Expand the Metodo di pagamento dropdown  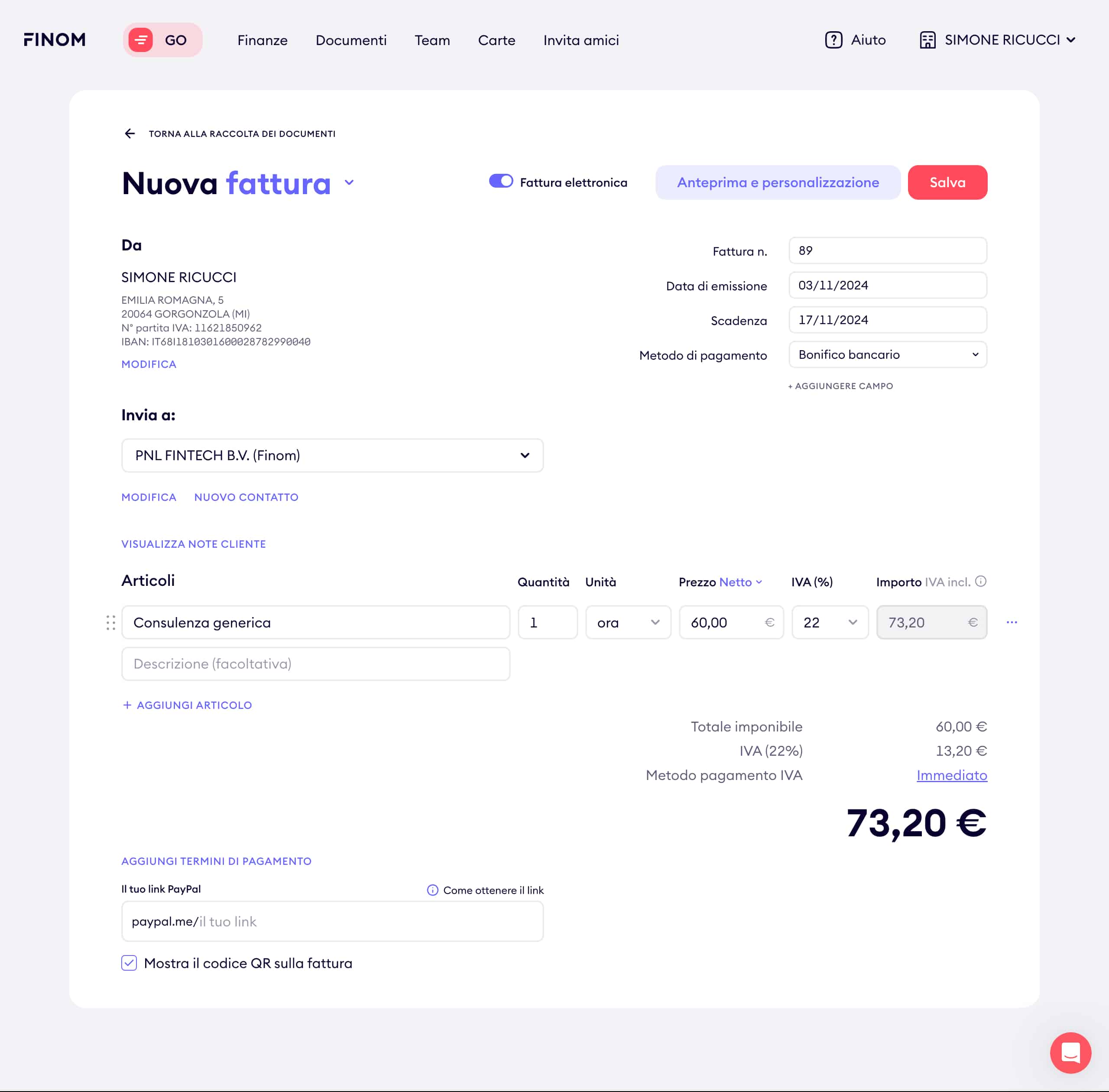pyautogui.click(x=887, y=354)
